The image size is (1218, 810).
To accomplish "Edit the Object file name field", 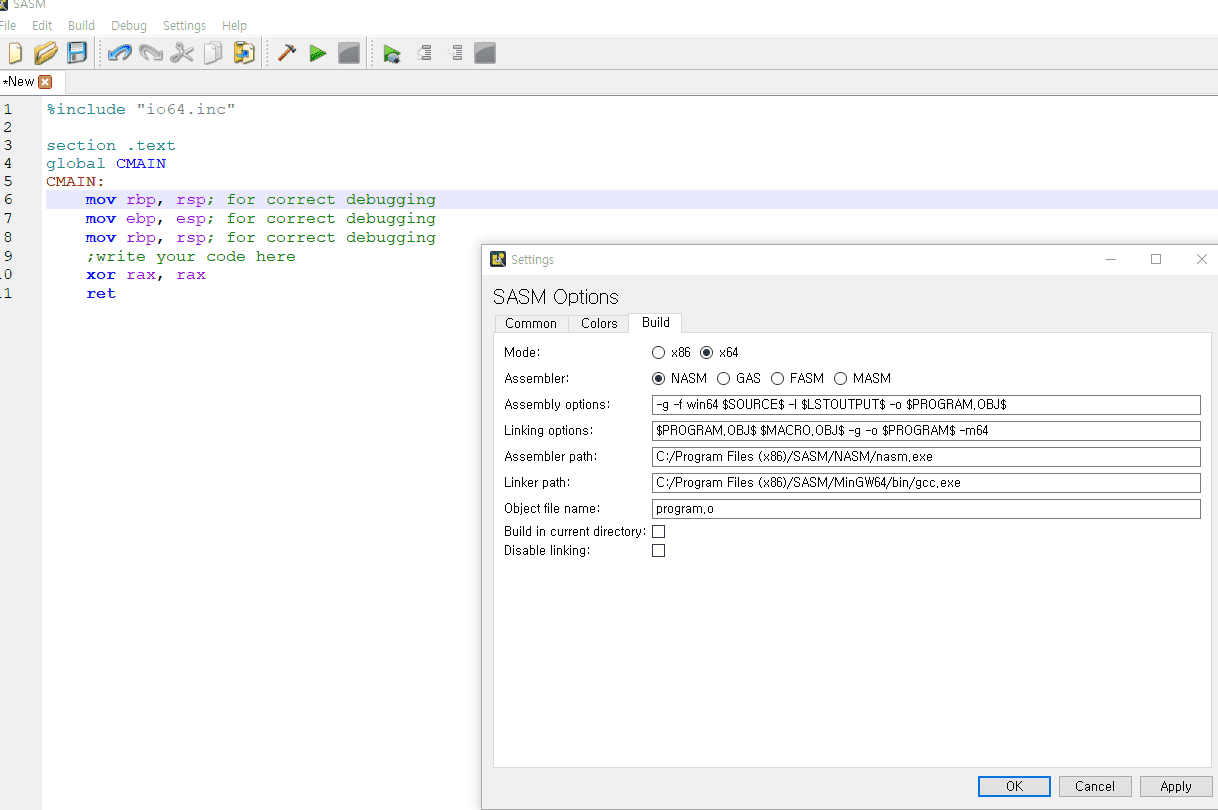I will point(926,508).
